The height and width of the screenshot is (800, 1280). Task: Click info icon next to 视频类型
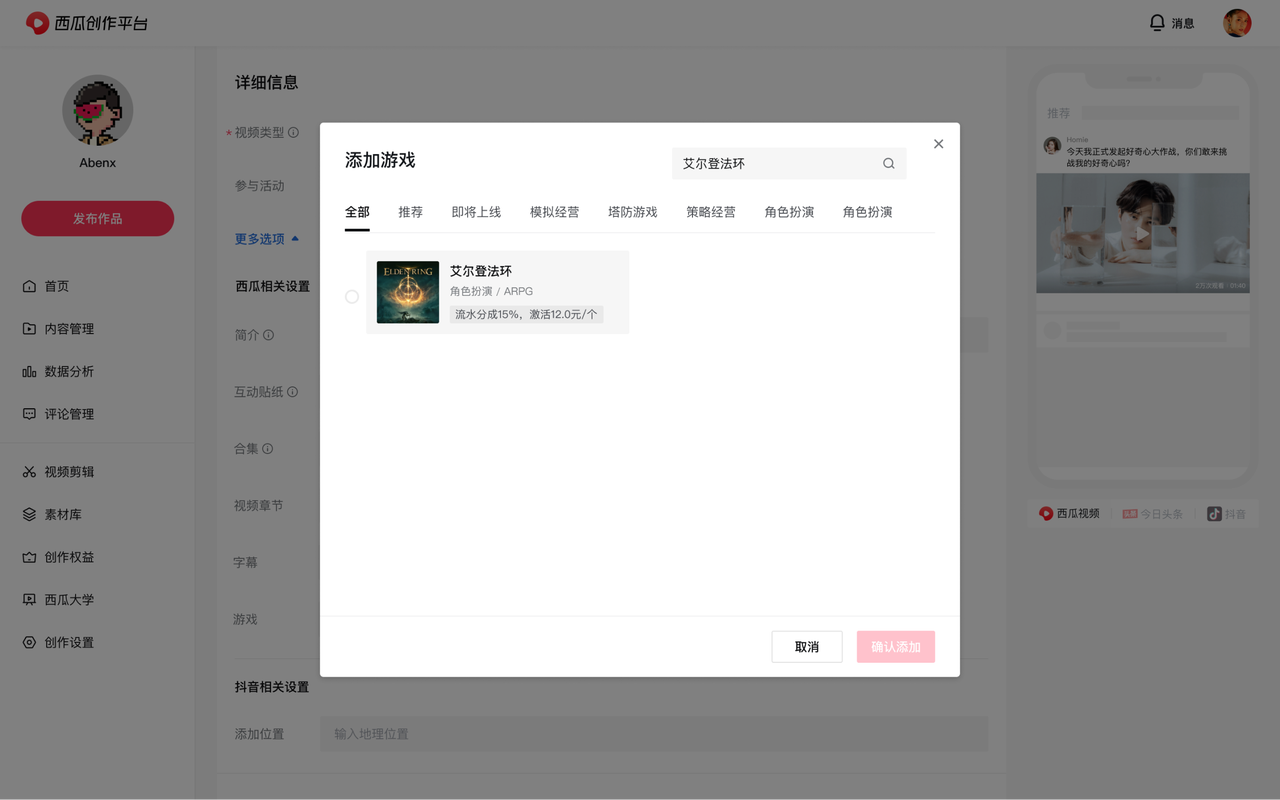293,133
